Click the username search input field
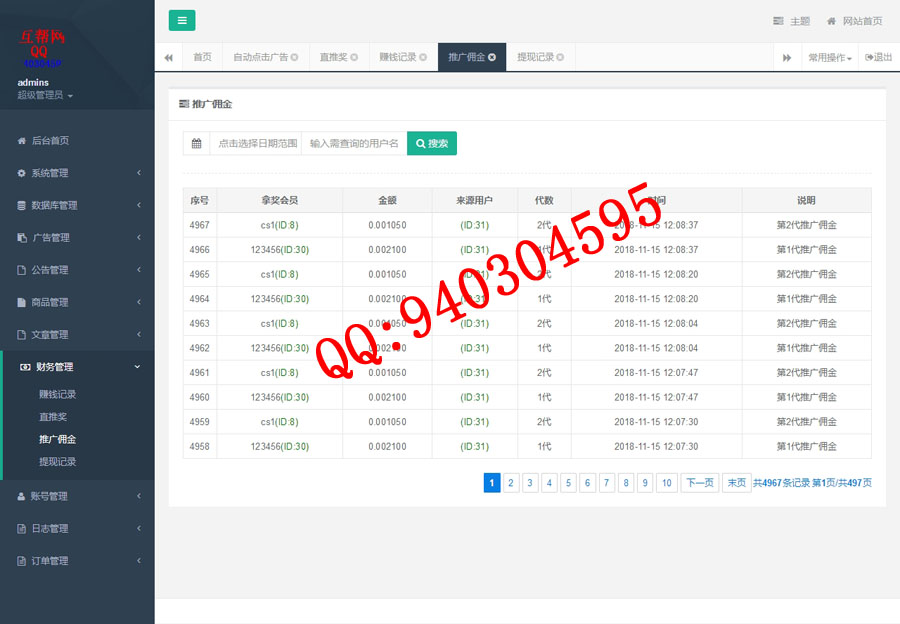 point(354,144)
